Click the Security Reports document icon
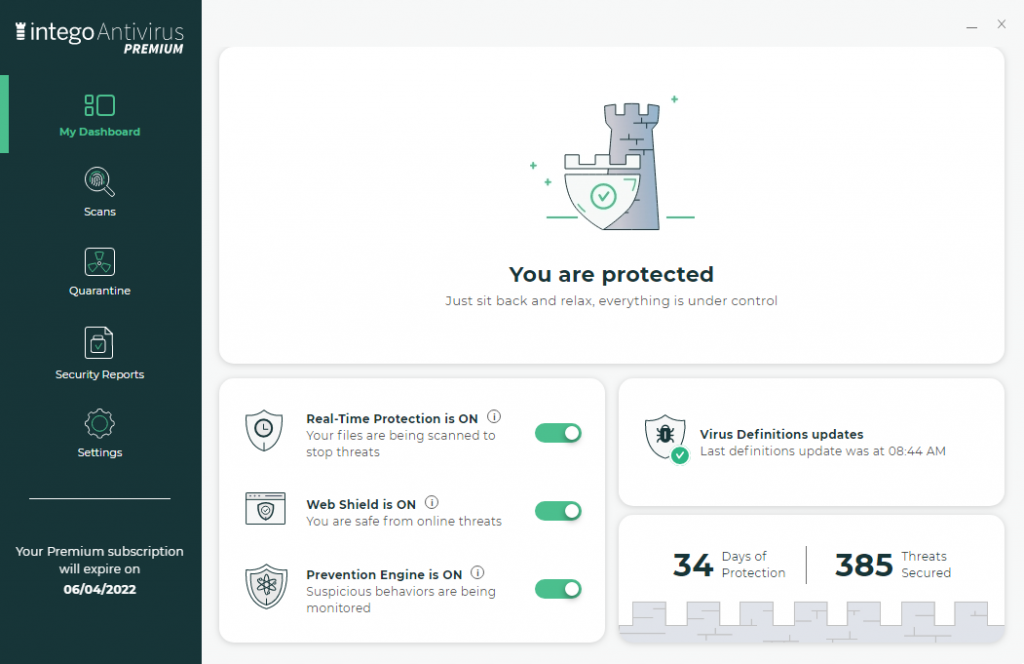The height and width of the screenshot is (664, 1024). pos(99,342)
